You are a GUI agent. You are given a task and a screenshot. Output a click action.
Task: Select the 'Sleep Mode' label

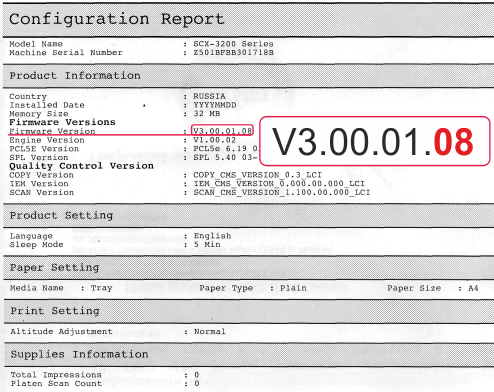(x=36, y=245)
